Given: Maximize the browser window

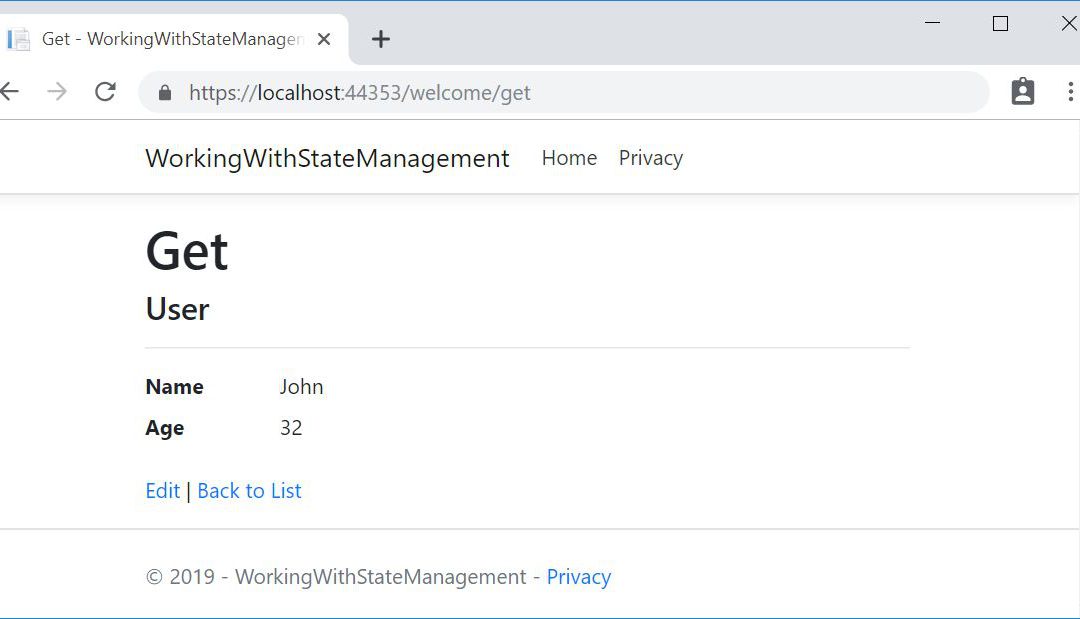Looking at the screenshot, I should tap(1000, 23).
